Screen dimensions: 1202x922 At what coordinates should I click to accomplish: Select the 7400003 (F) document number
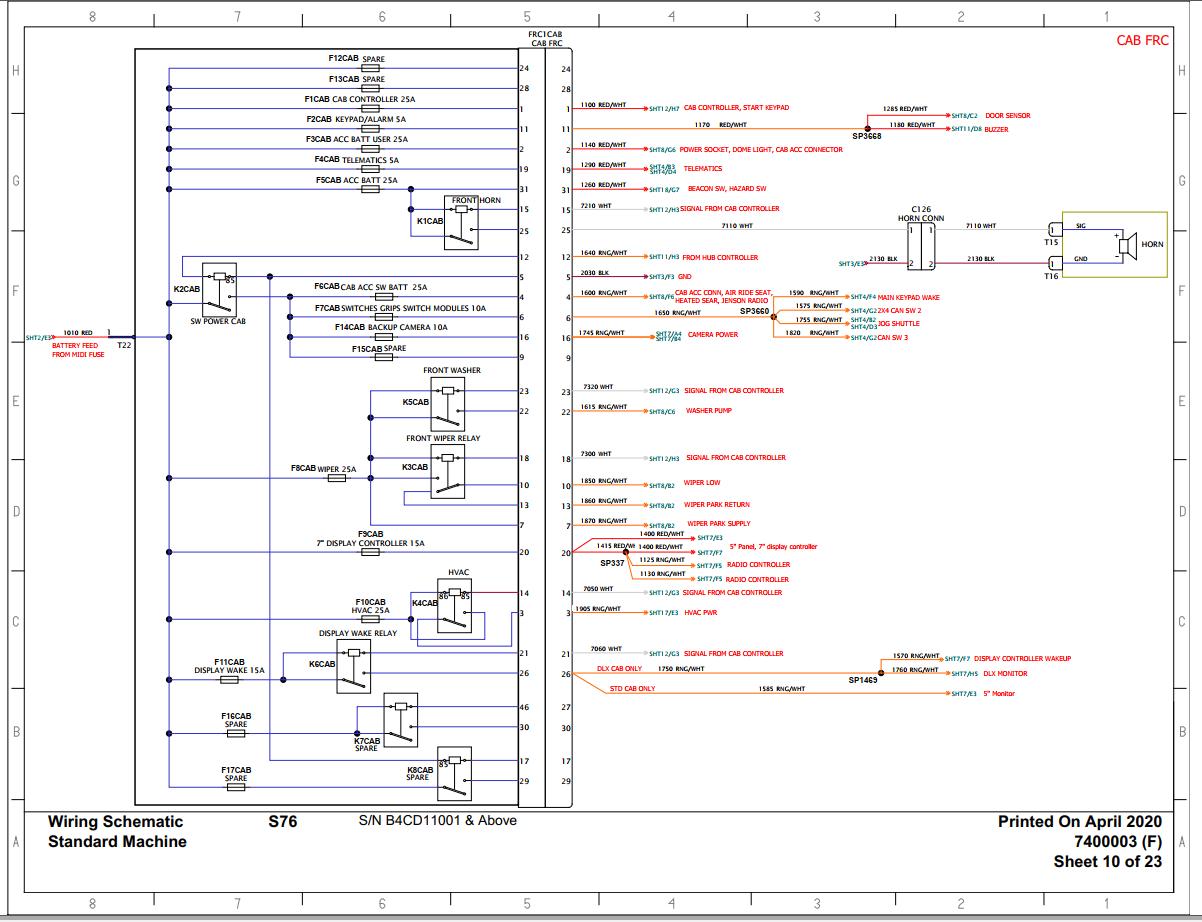pyautogui.click(x=1118, y=841)
